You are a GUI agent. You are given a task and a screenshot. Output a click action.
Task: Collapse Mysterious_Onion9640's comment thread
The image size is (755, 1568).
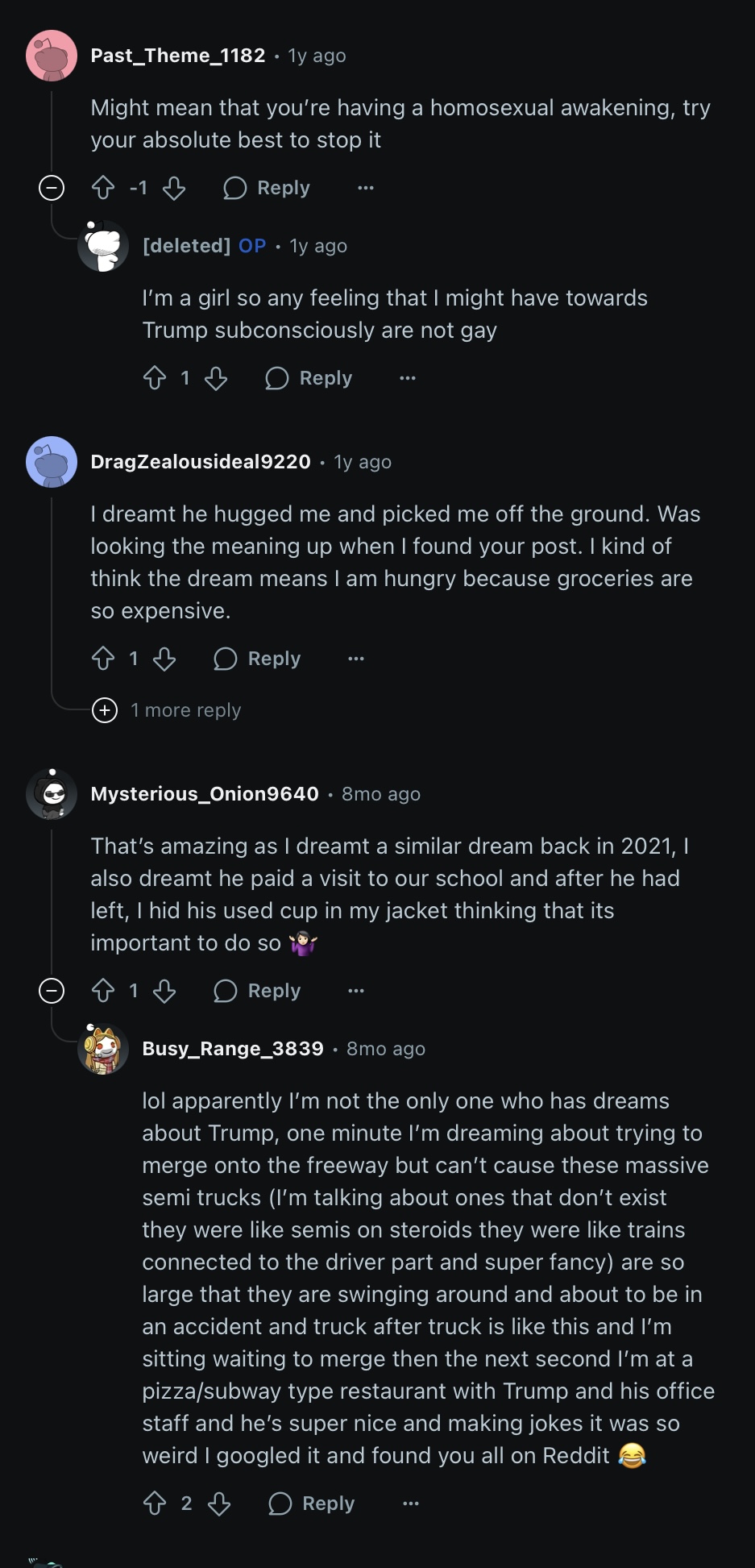pos(52,991)
